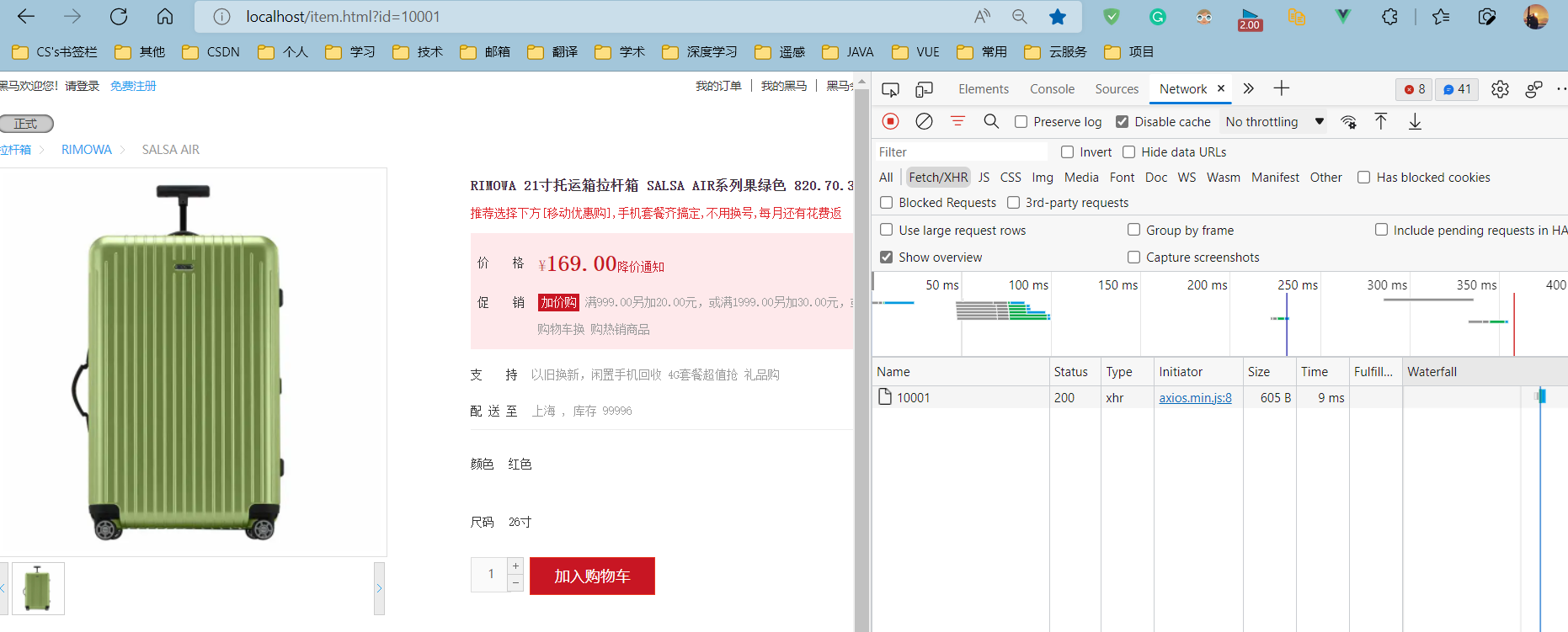This screenshot has height=632, width=1568.
Task: Stop recording network log
Action: pyautogui.click(x=890, y=121)
